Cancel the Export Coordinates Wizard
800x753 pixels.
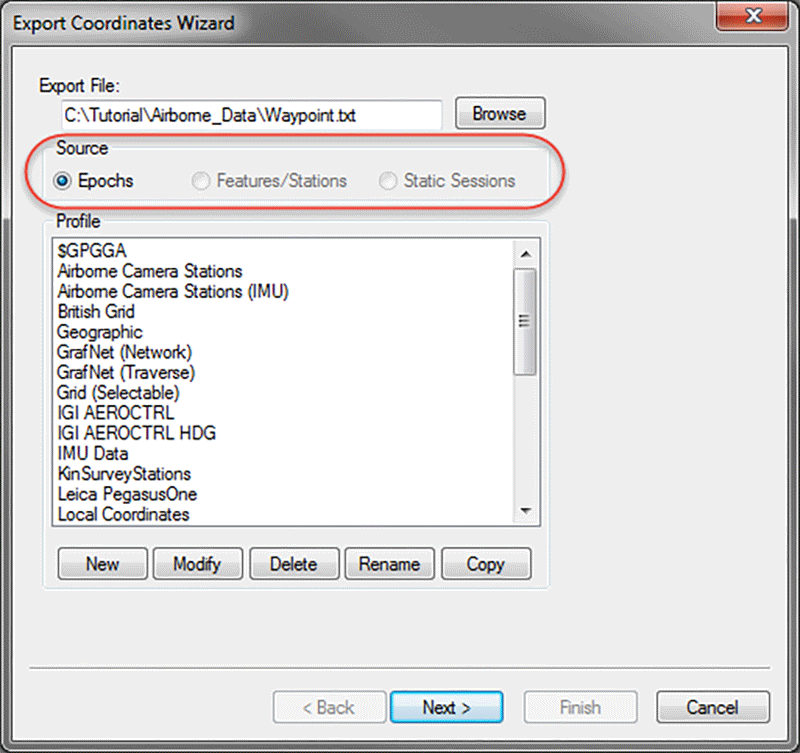pyautogui.click(x=713, y=707)
